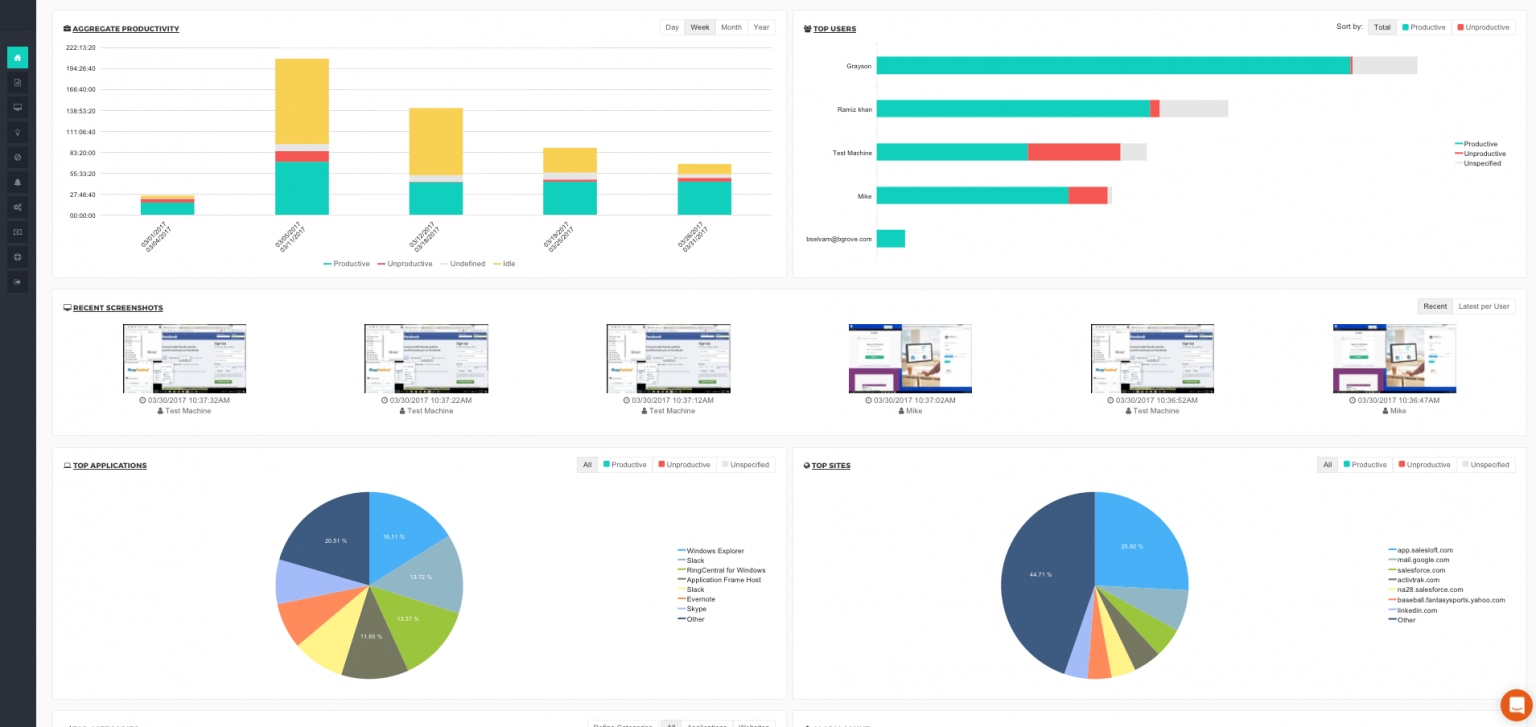Screen dimensions: 1536x727
Task: Filter Top Applications by Unproductive
Action: coord(684,464)
